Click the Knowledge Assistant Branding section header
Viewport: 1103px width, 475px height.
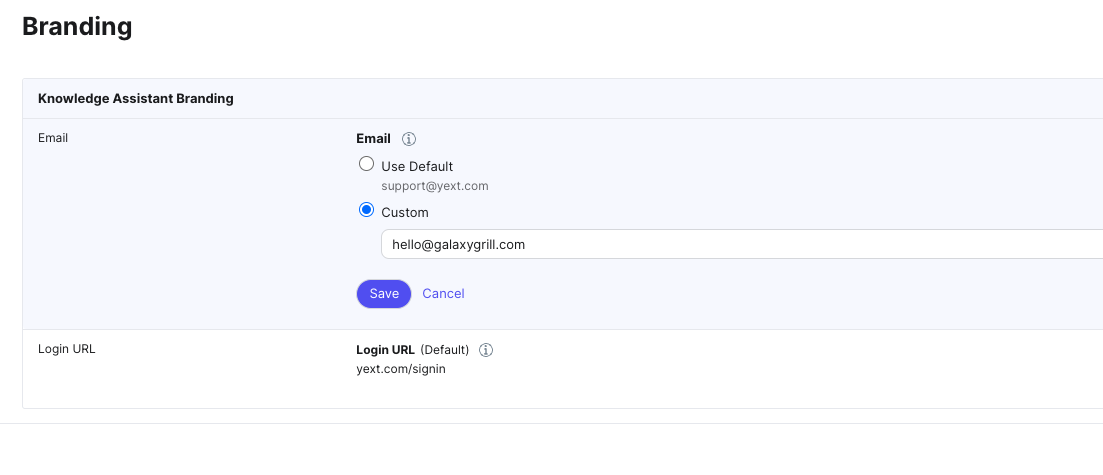(x=136, y=99)
